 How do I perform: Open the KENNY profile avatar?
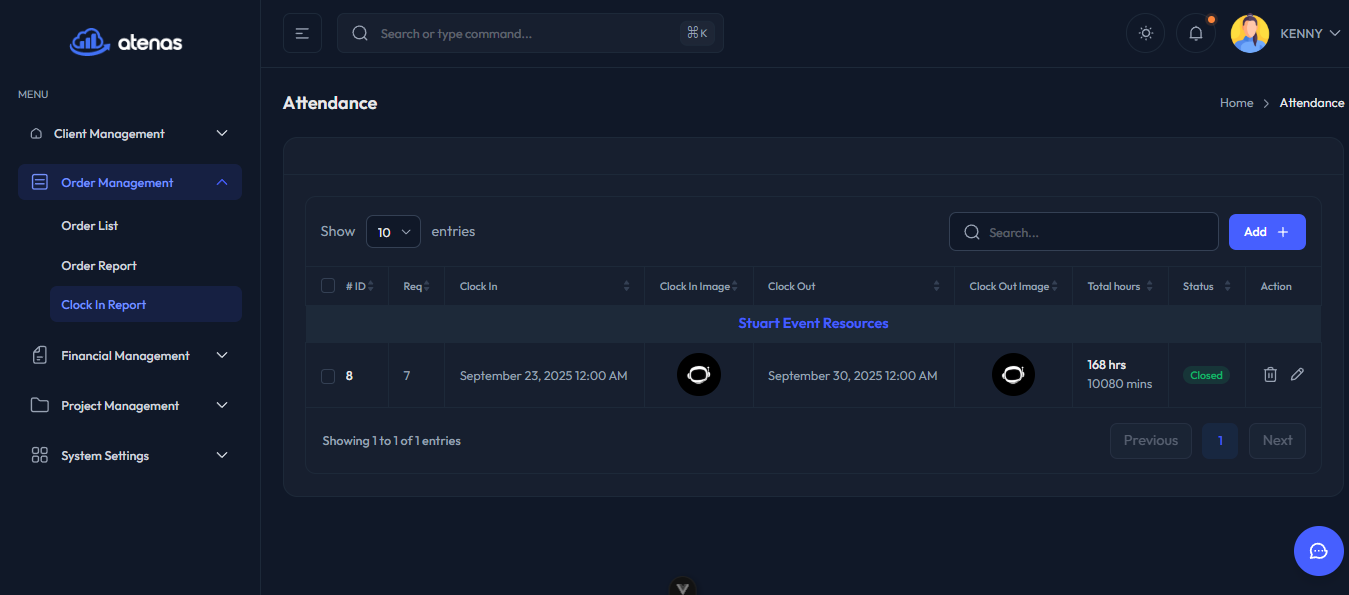pos(1249,33)
